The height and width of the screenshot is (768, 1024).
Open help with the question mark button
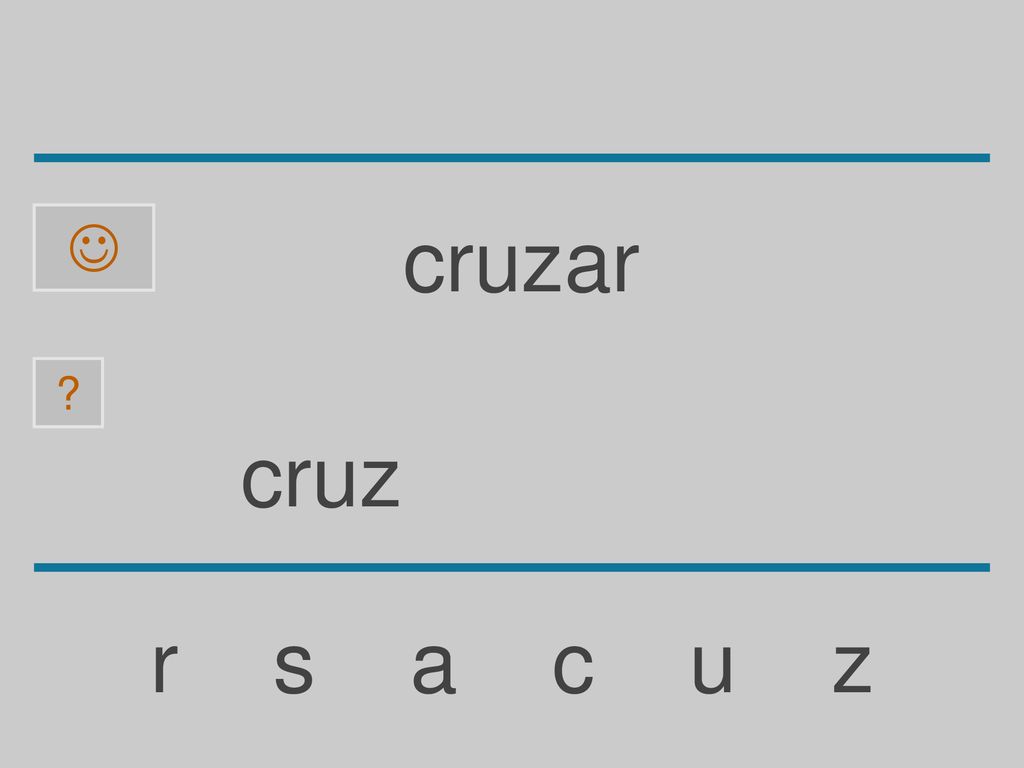[x=68, y=392]
